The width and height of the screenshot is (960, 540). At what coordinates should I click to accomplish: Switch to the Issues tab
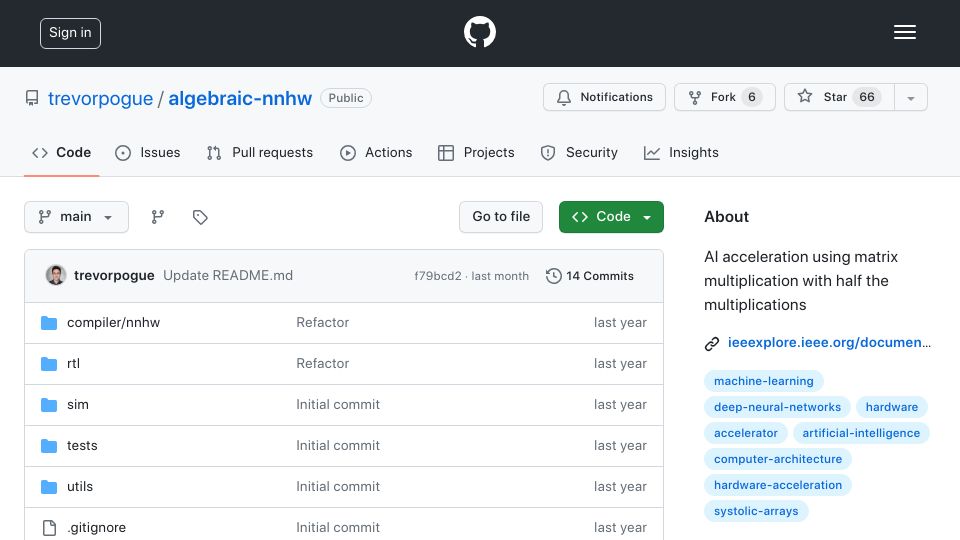[148, 152]
